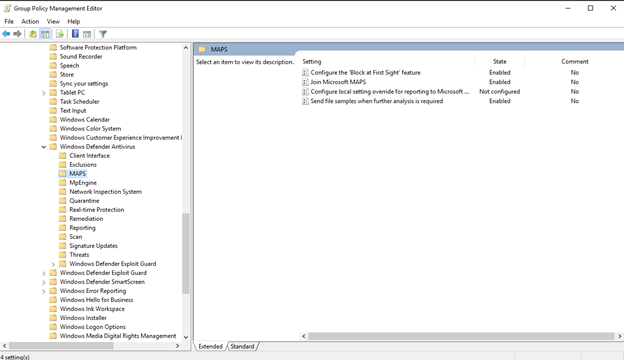Select the Windows Ink Workspace folder

(x=92, y=309)
